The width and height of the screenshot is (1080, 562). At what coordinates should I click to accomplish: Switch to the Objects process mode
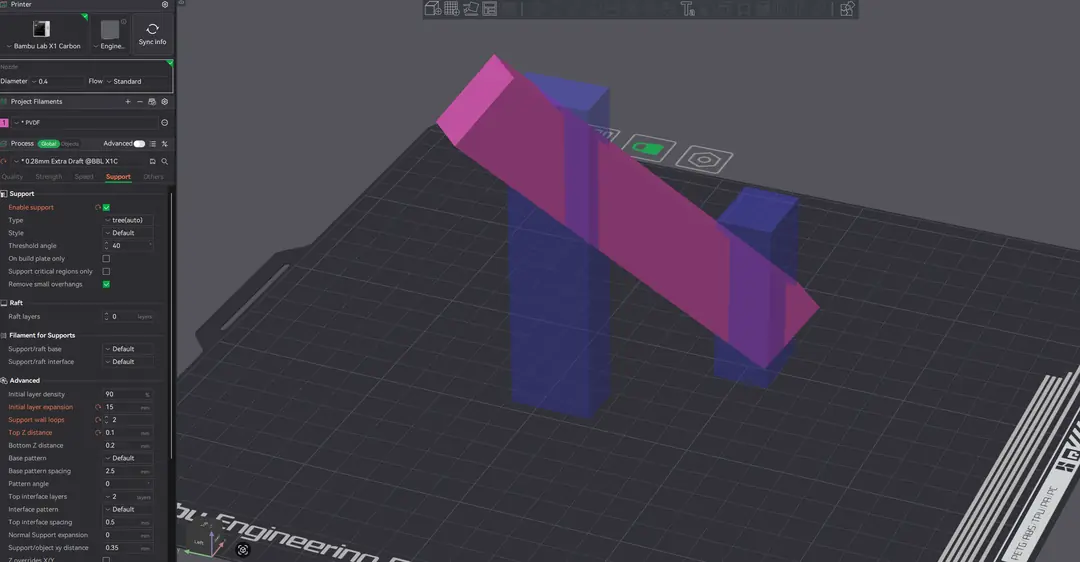click(70, 144)
